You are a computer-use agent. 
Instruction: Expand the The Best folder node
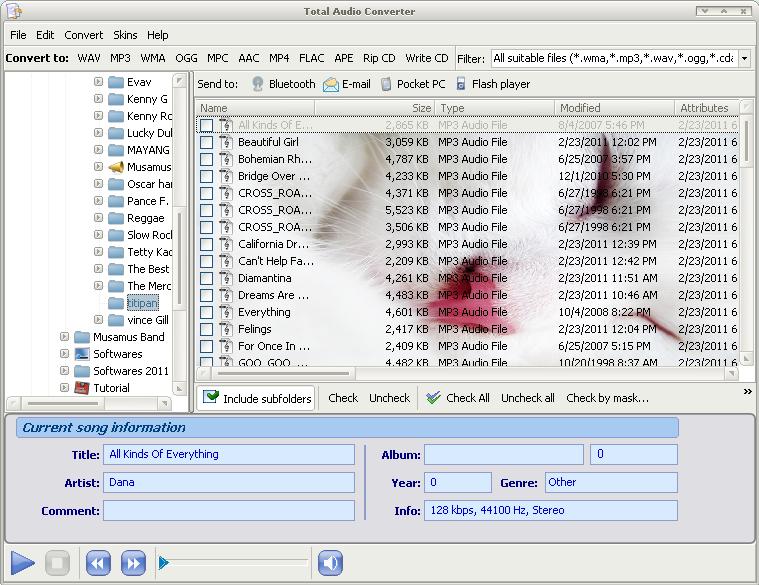point(98,269)
